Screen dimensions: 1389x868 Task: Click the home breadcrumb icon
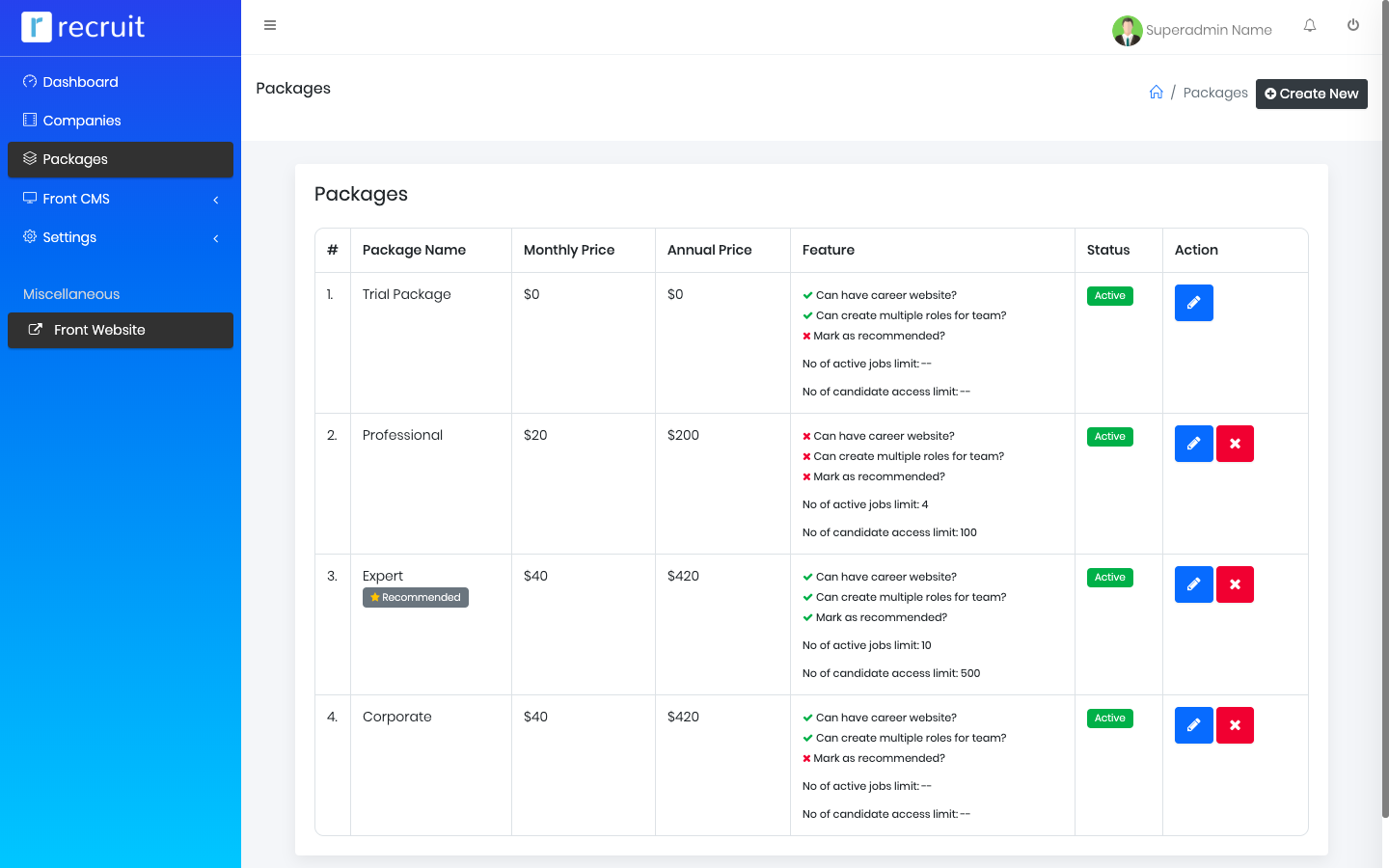pyautogui.click(x=1156, y=93)
